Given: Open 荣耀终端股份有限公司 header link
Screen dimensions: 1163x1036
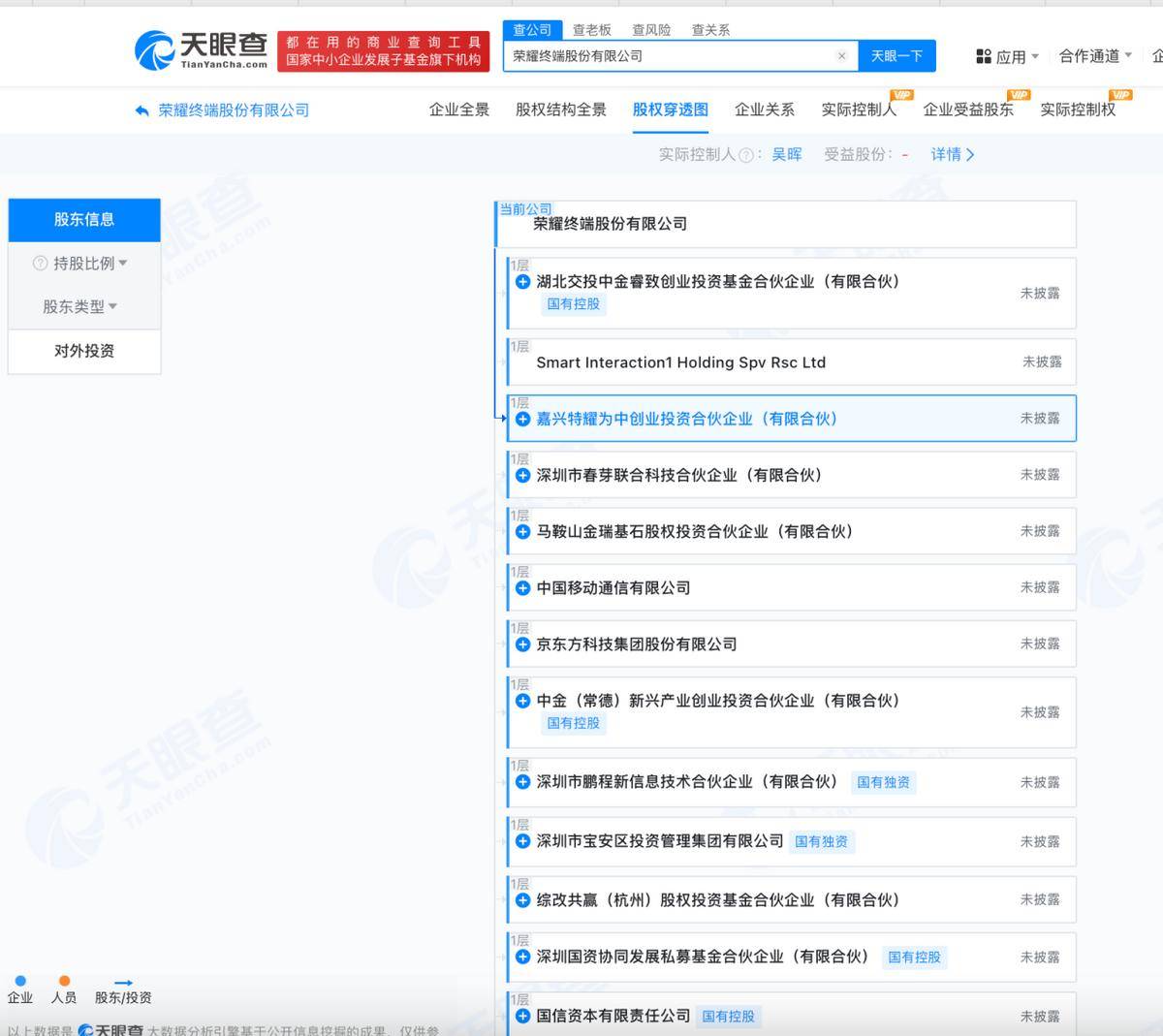Looking at the screenshot, I should (x=234, y=110).
